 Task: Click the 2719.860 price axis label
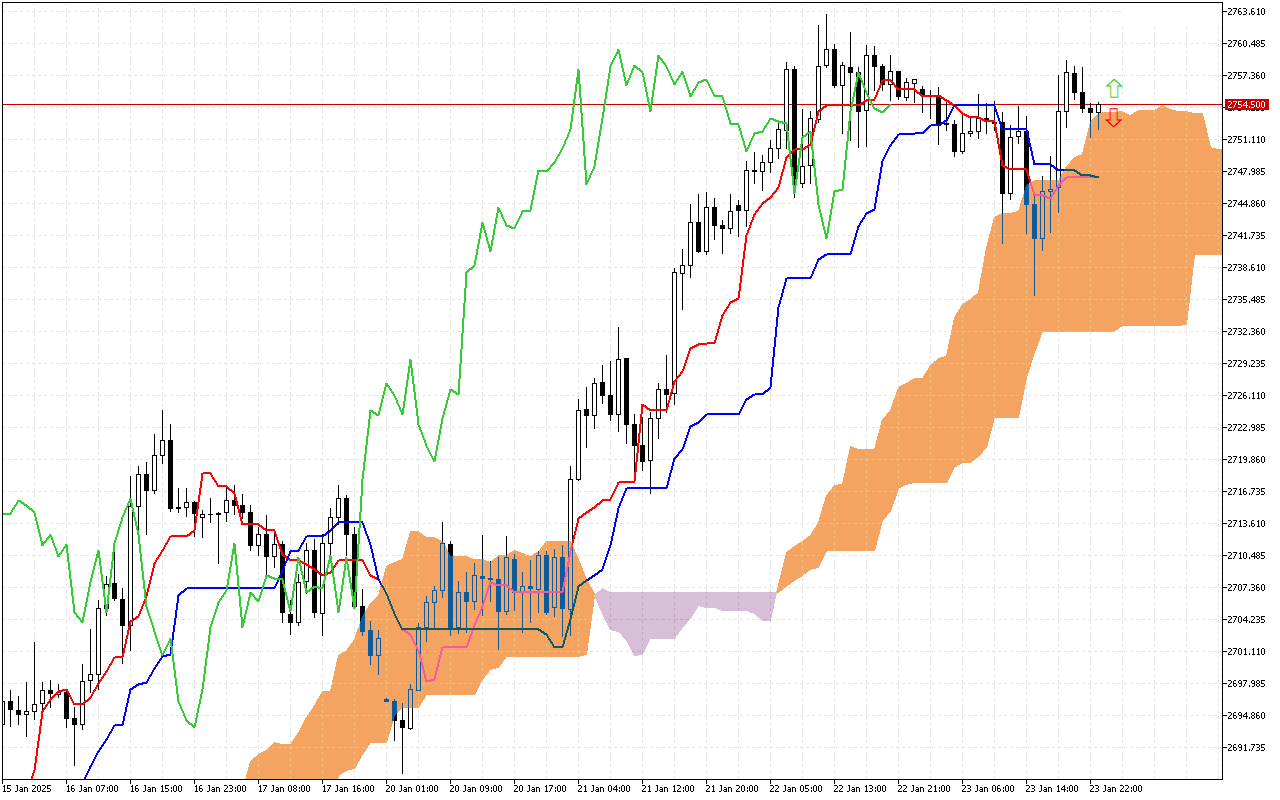point(1247,460)
